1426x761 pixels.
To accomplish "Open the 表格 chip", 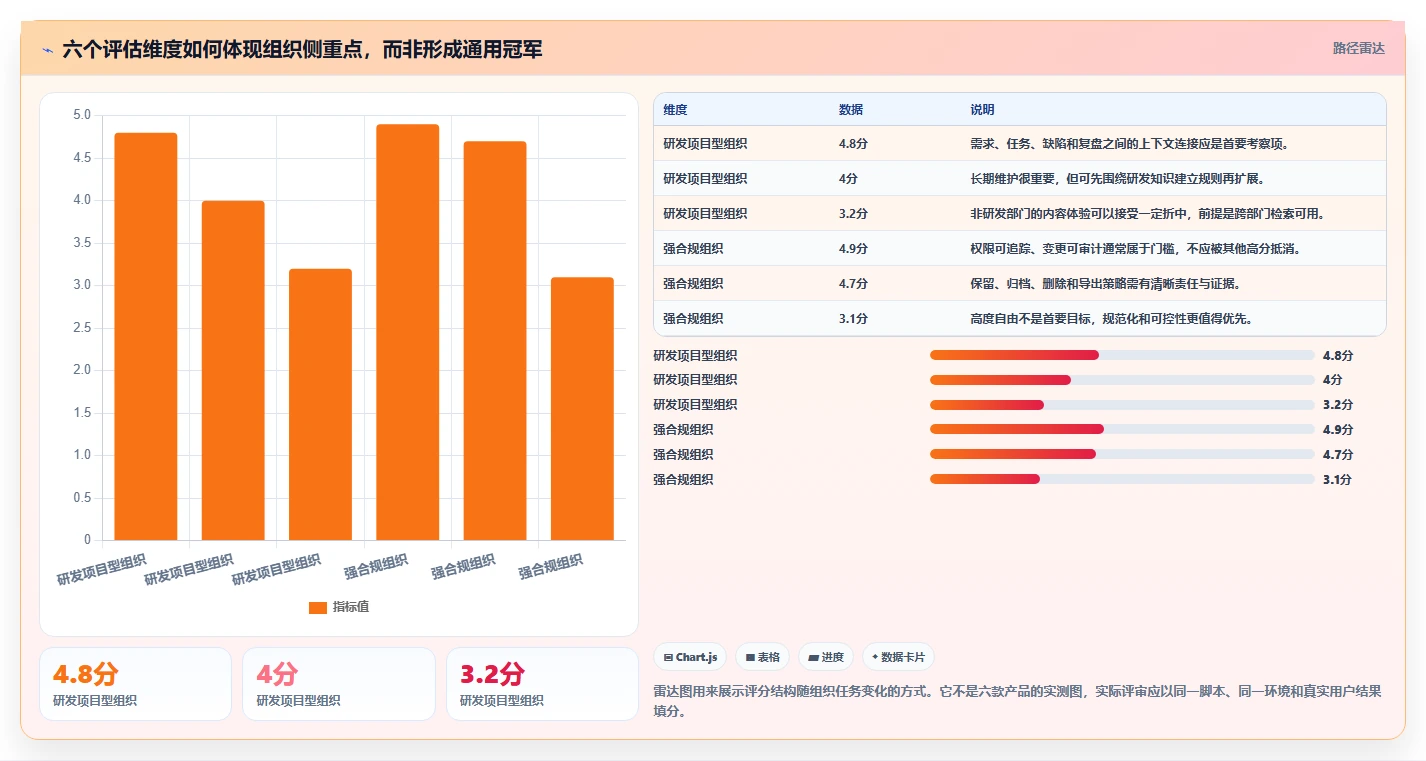I will (x=762, y=657).
